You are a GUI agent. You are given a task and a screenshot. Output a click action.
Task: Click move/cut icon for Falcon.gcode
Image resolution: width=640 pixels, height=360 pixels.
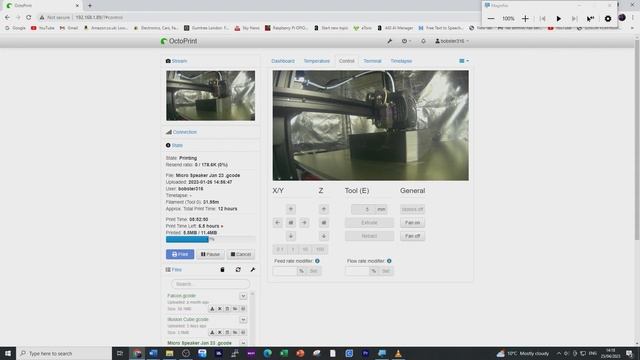pyautogui.click(x=220, y=309)
